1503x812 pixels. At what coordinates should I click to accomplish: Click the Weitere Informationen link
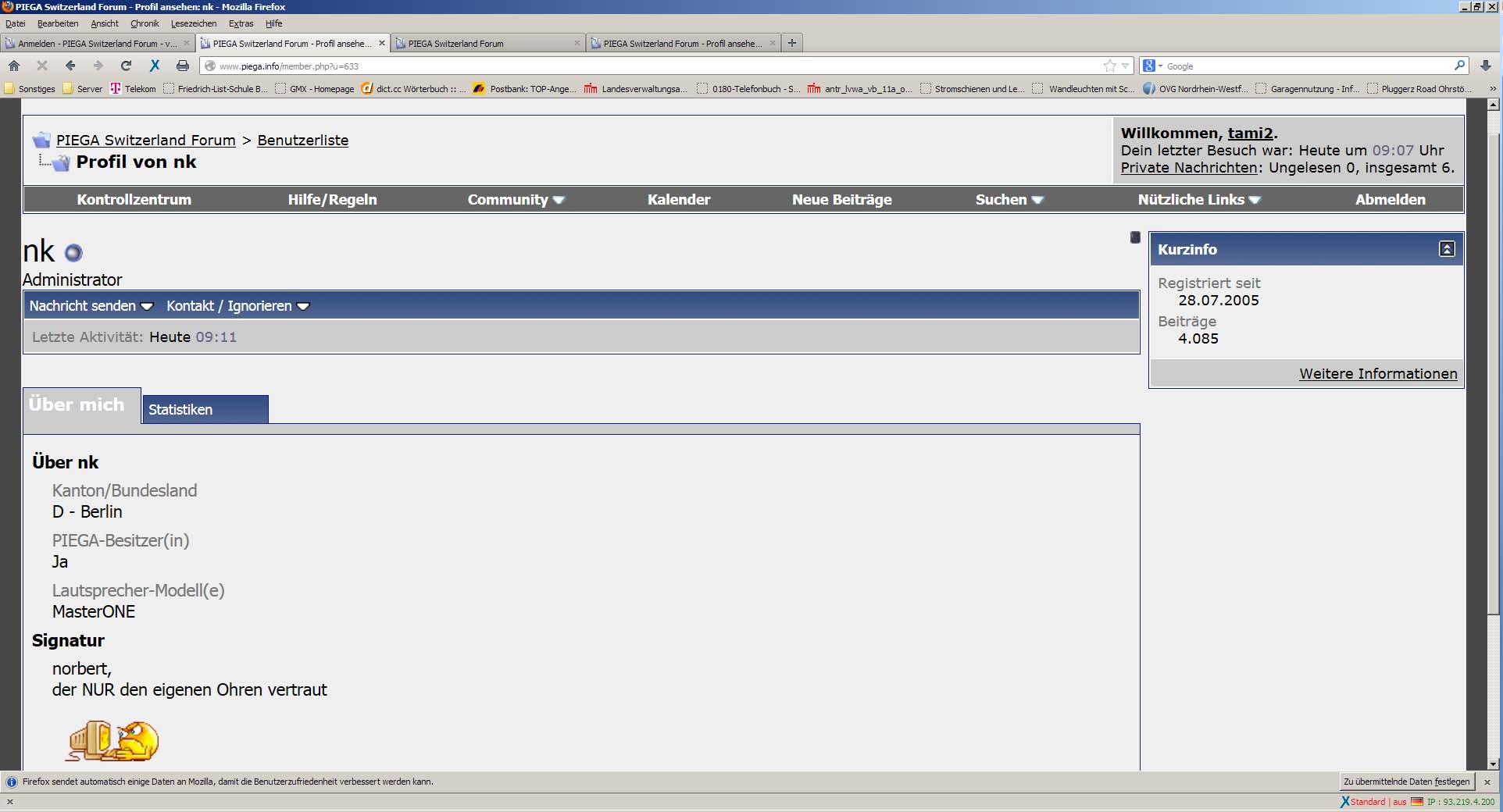tap(1378, 374)
